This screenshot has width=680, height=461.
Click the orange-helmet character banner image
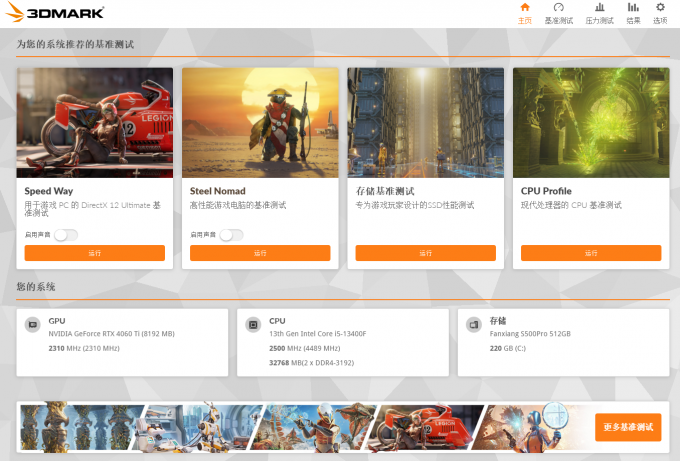[314, 427]
